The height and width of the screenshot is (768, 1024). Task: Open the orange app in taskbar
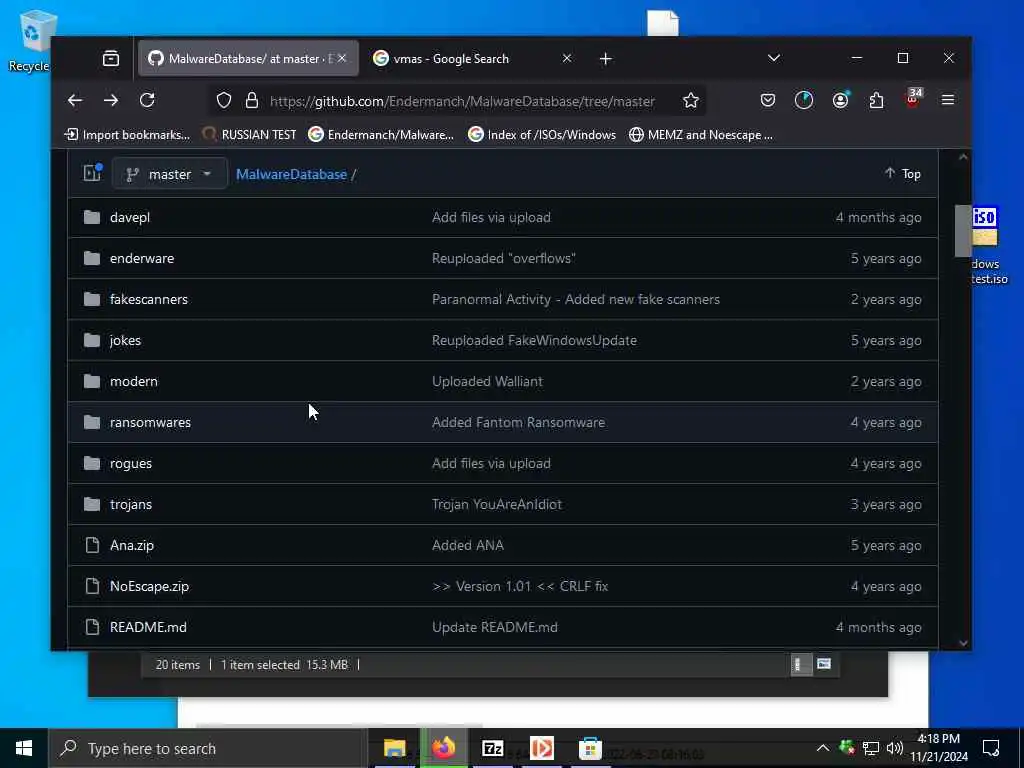(x=542, y=748)
